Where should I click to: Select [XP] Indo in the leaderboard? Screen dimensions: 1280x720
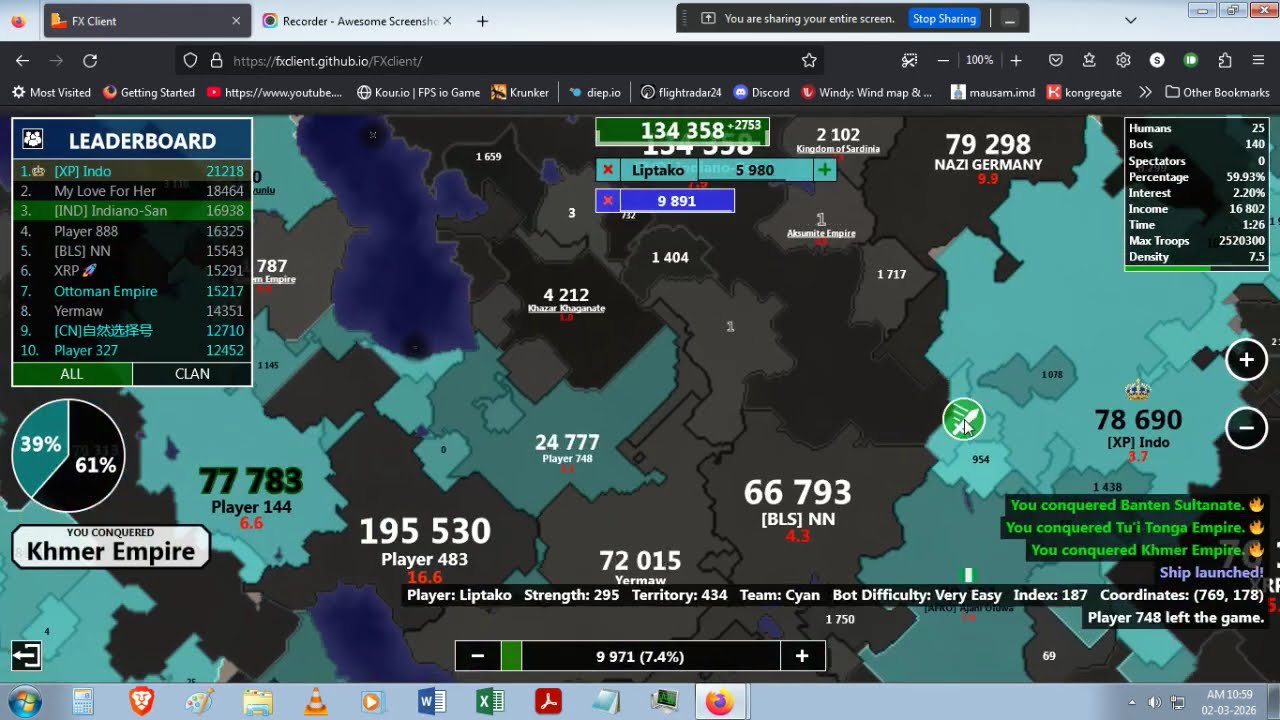132,171
